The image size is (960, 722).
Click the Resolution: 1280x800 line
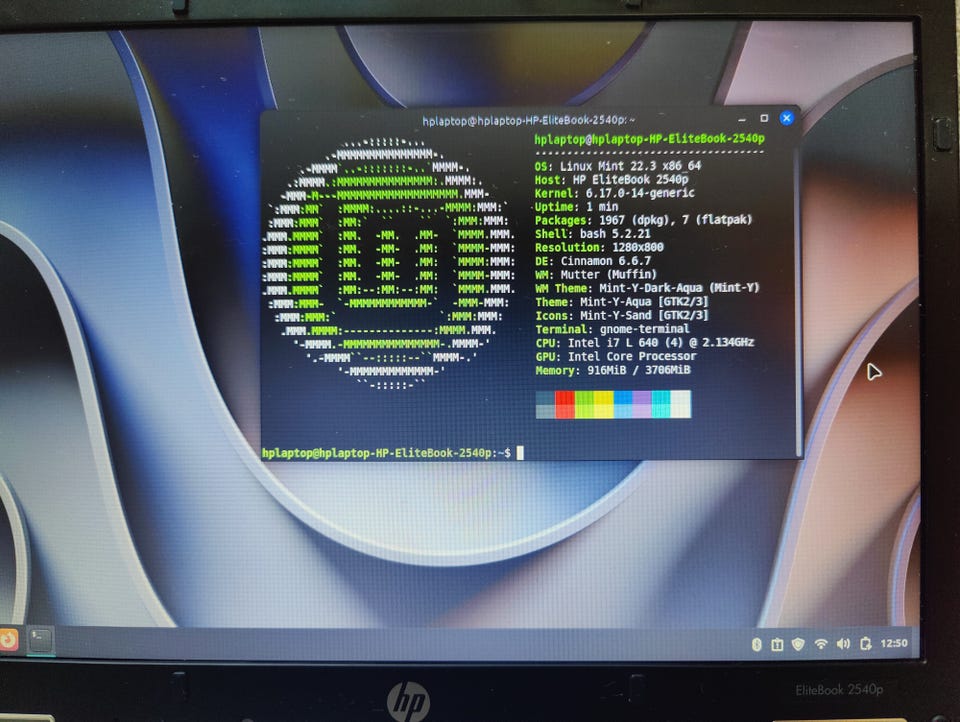599,247
